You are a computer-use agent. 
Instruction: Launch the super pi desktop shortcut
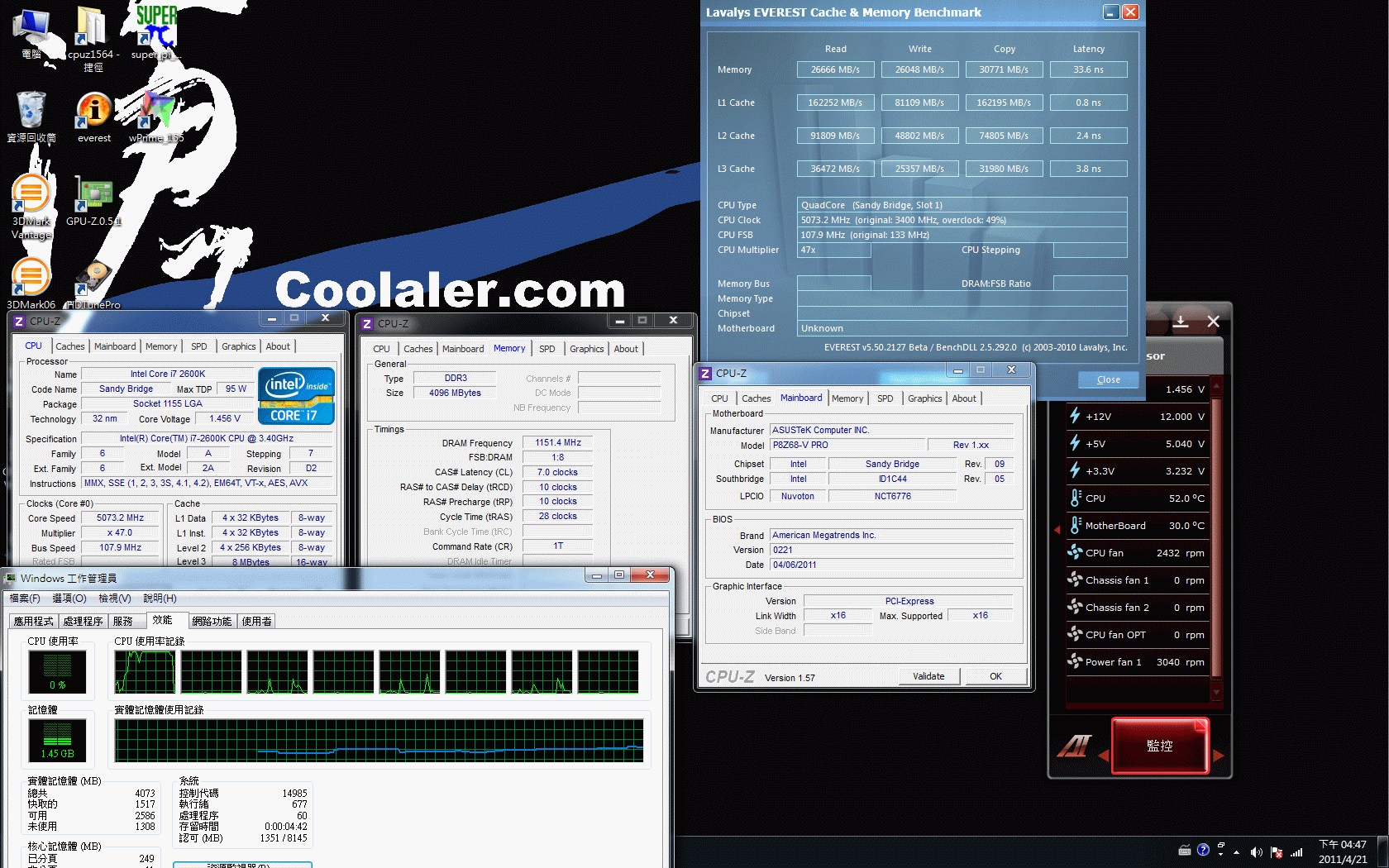click(156, 33)
